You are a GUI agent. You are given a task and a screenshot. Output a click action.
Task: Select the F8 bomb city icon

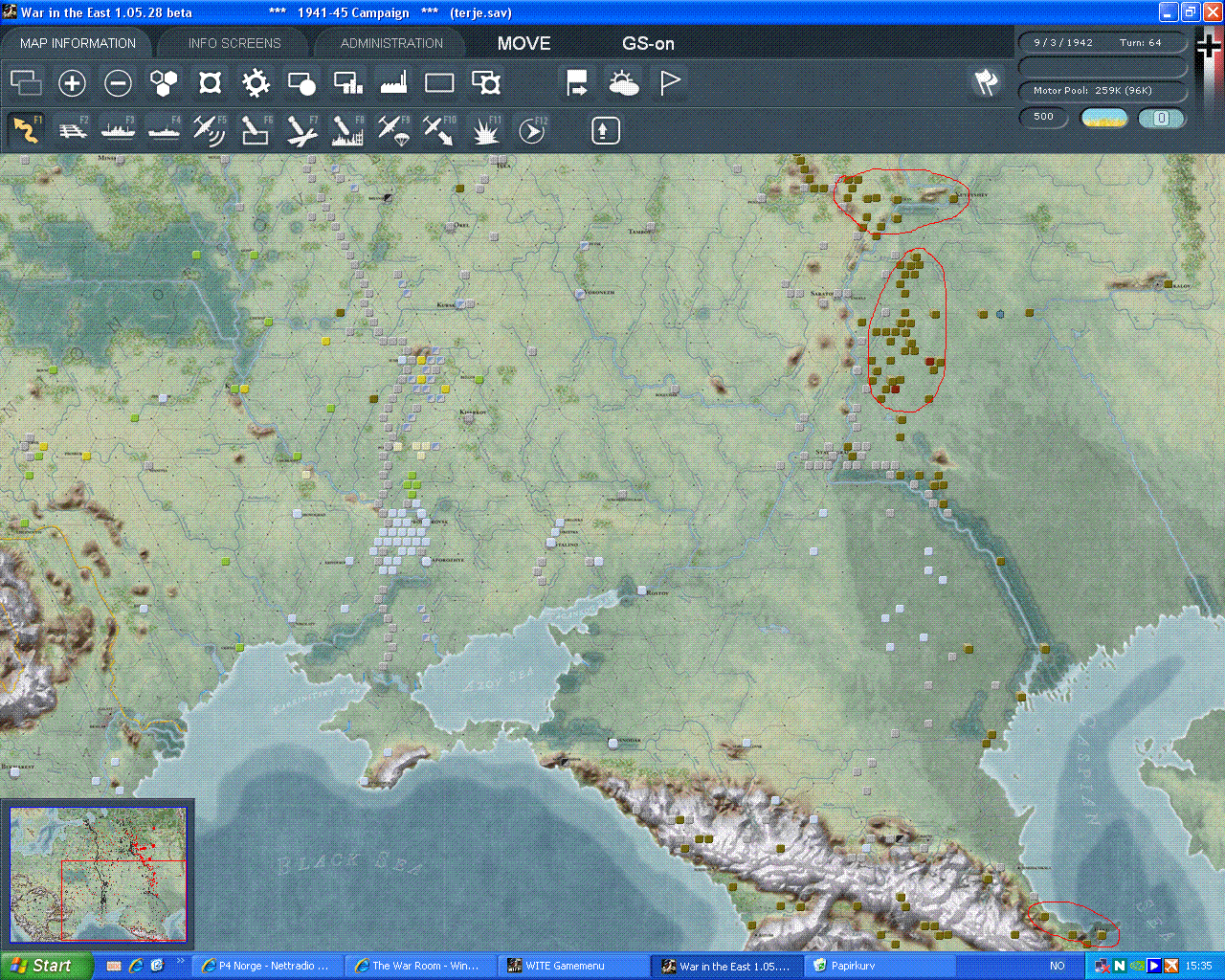pyautogui.click(x=347, y=130)
